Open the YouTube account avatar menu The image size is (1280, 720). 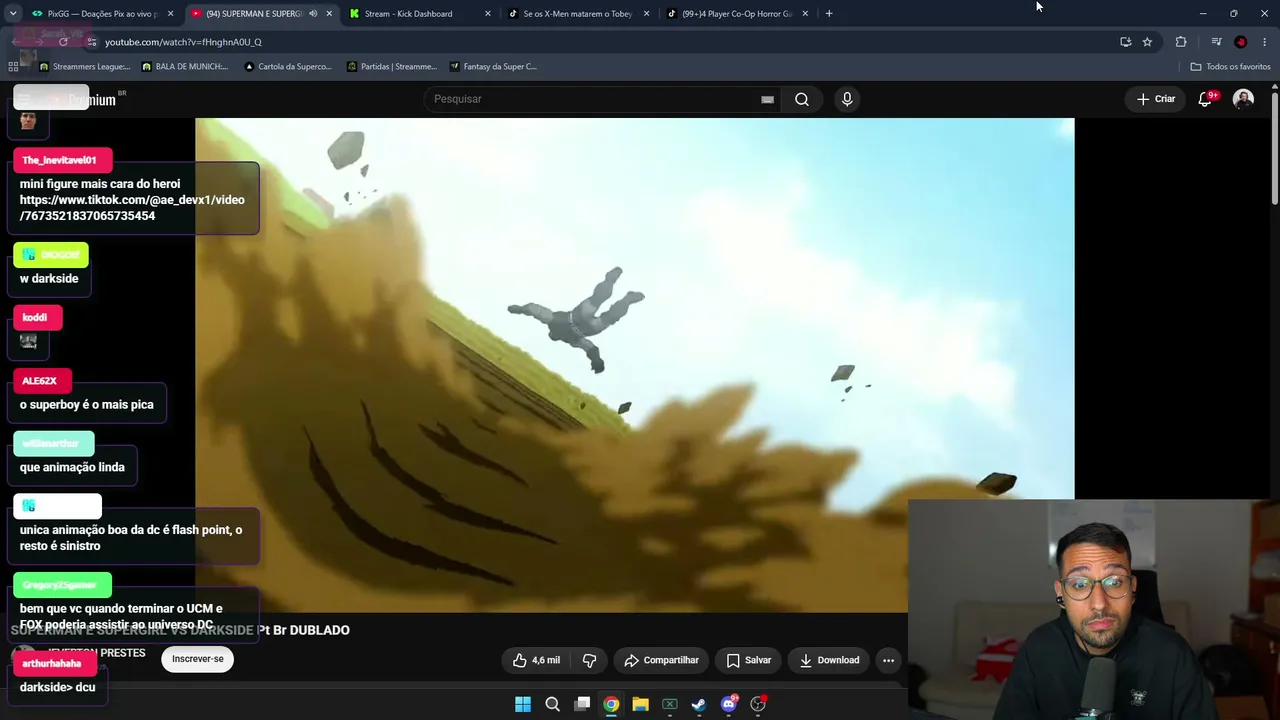point(1243,99)
